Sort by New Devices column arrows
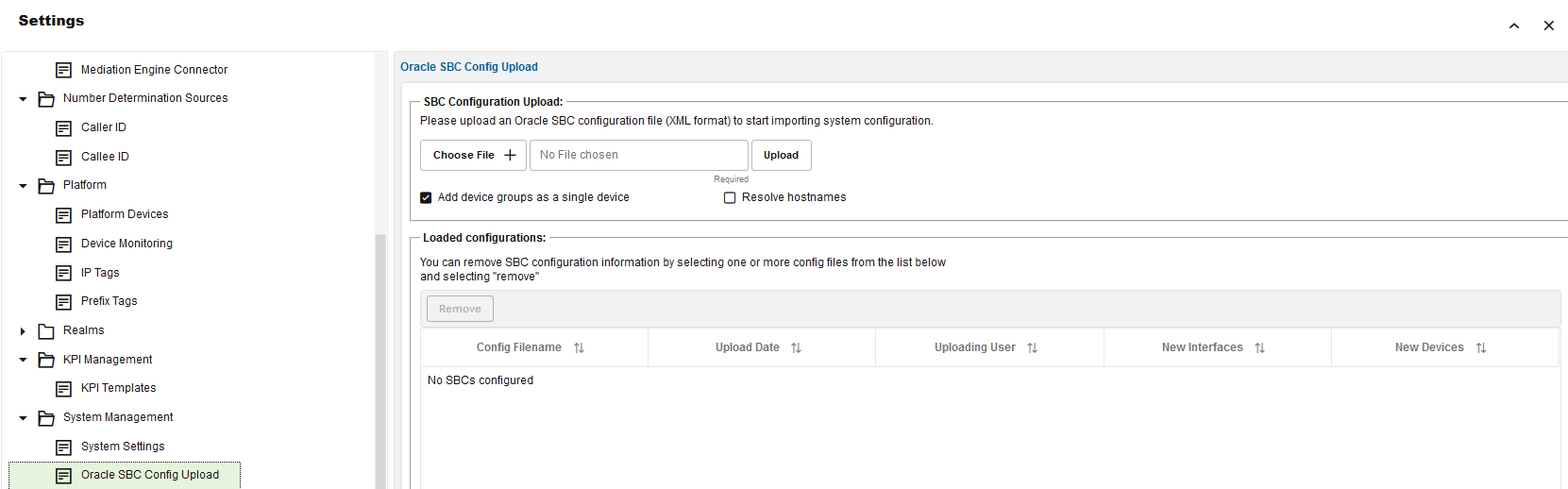1568x489 pixels. point(1481,348)
